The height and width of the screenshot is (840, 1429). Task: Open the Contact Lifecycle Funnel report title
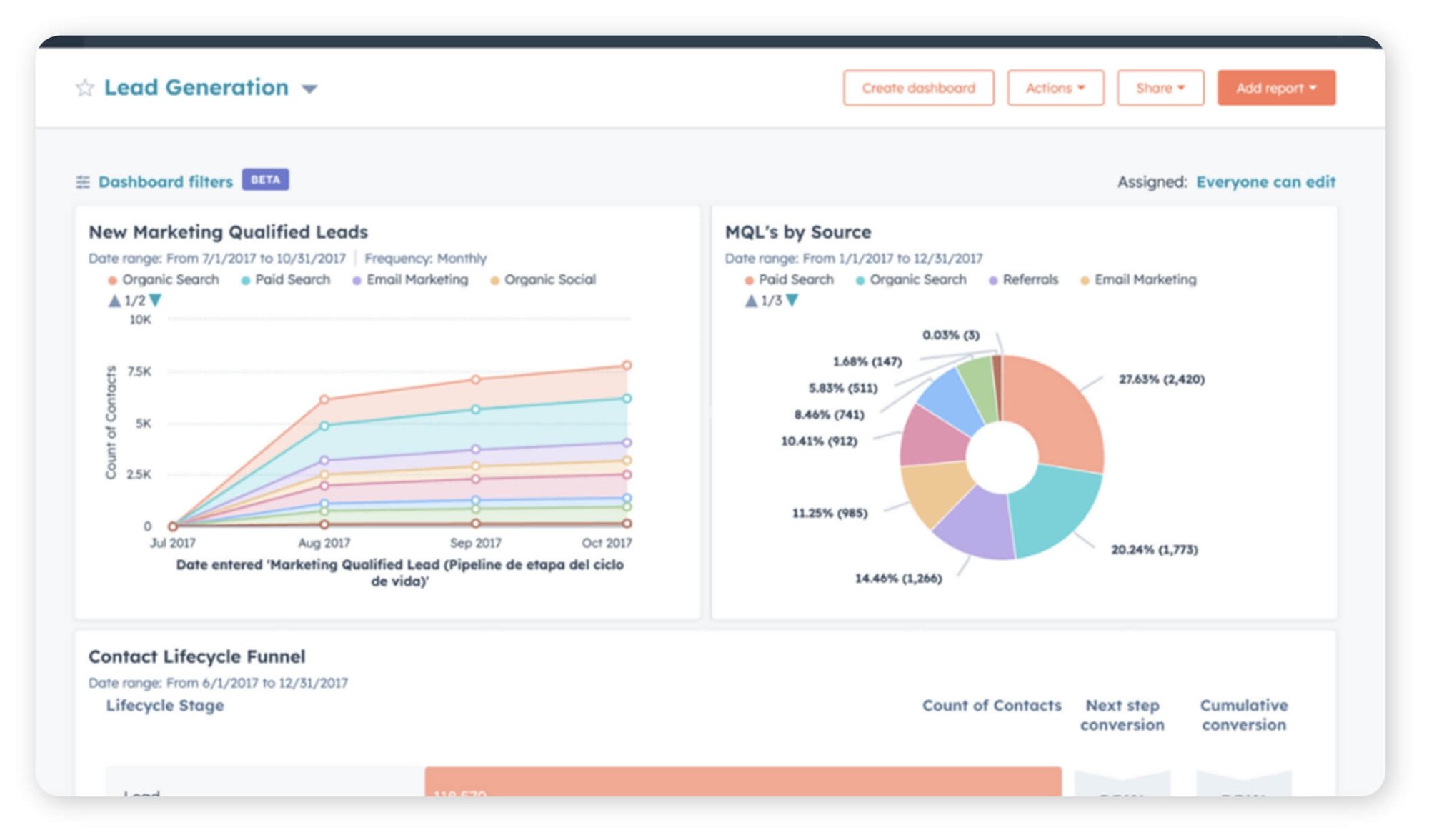(x=197, y=656)
